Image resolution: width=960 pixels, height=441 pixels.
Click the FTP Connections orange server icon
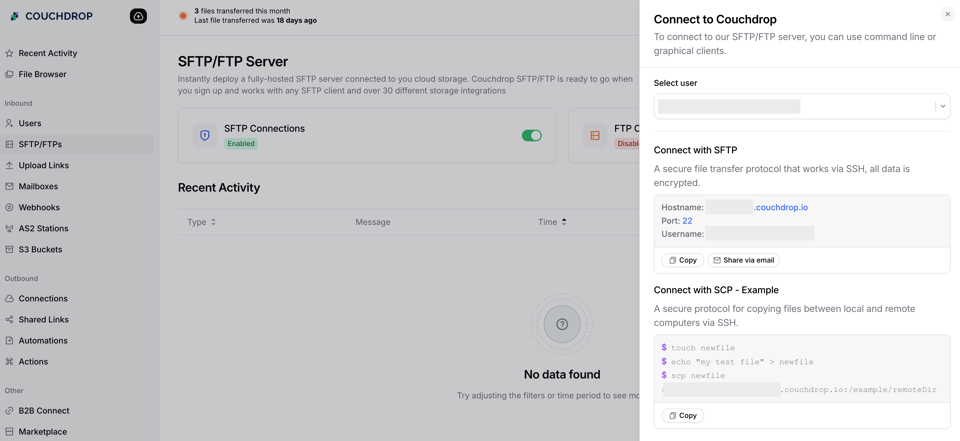[x=595, y=135]
